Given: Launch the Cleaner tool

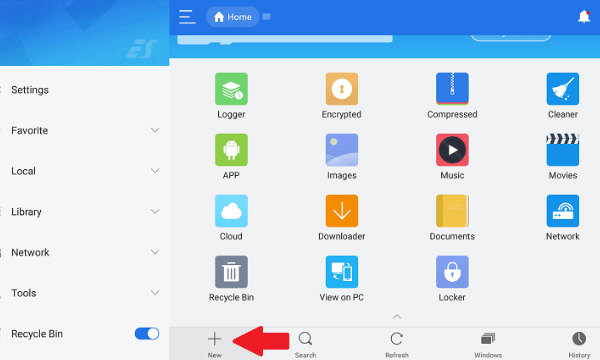Looking at the screenshot, I should coord(562,89).
